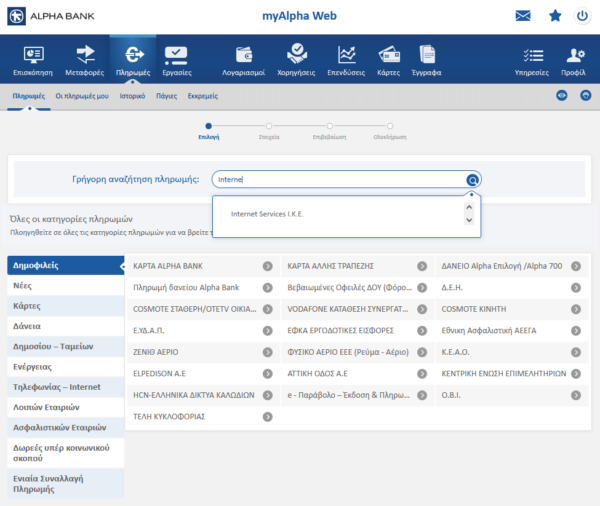The width and height of the screenshot is (600, 506).
Task: Switch to Πάγιες tab
Action: [166, 96]
